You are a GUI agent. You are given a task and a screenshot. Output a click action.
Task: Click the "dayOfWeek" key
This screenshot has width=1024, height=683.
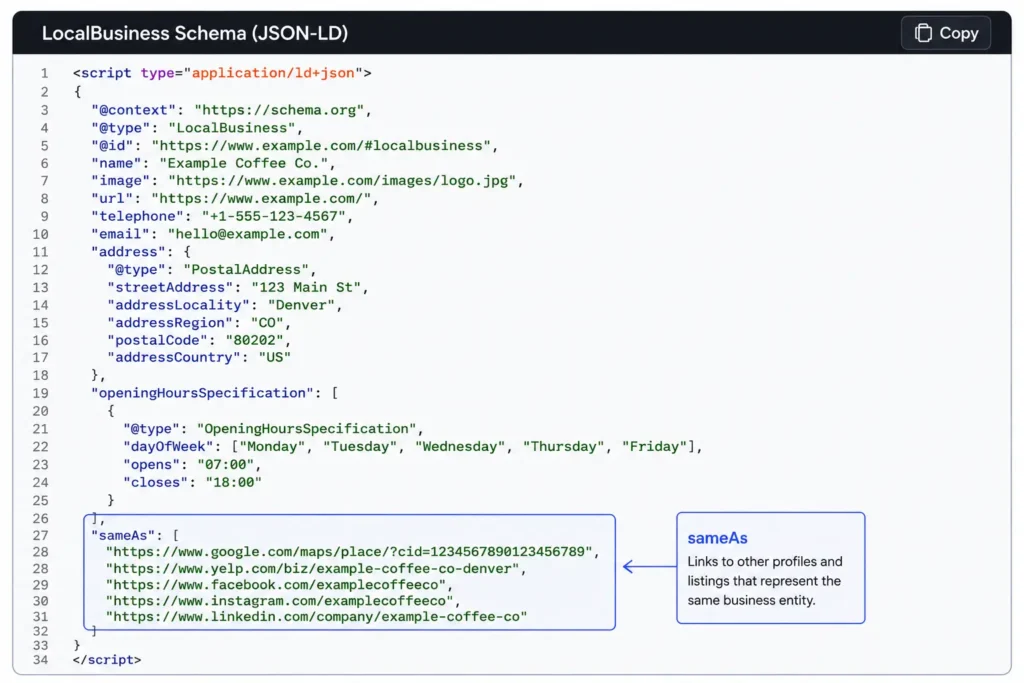[168, 447]
